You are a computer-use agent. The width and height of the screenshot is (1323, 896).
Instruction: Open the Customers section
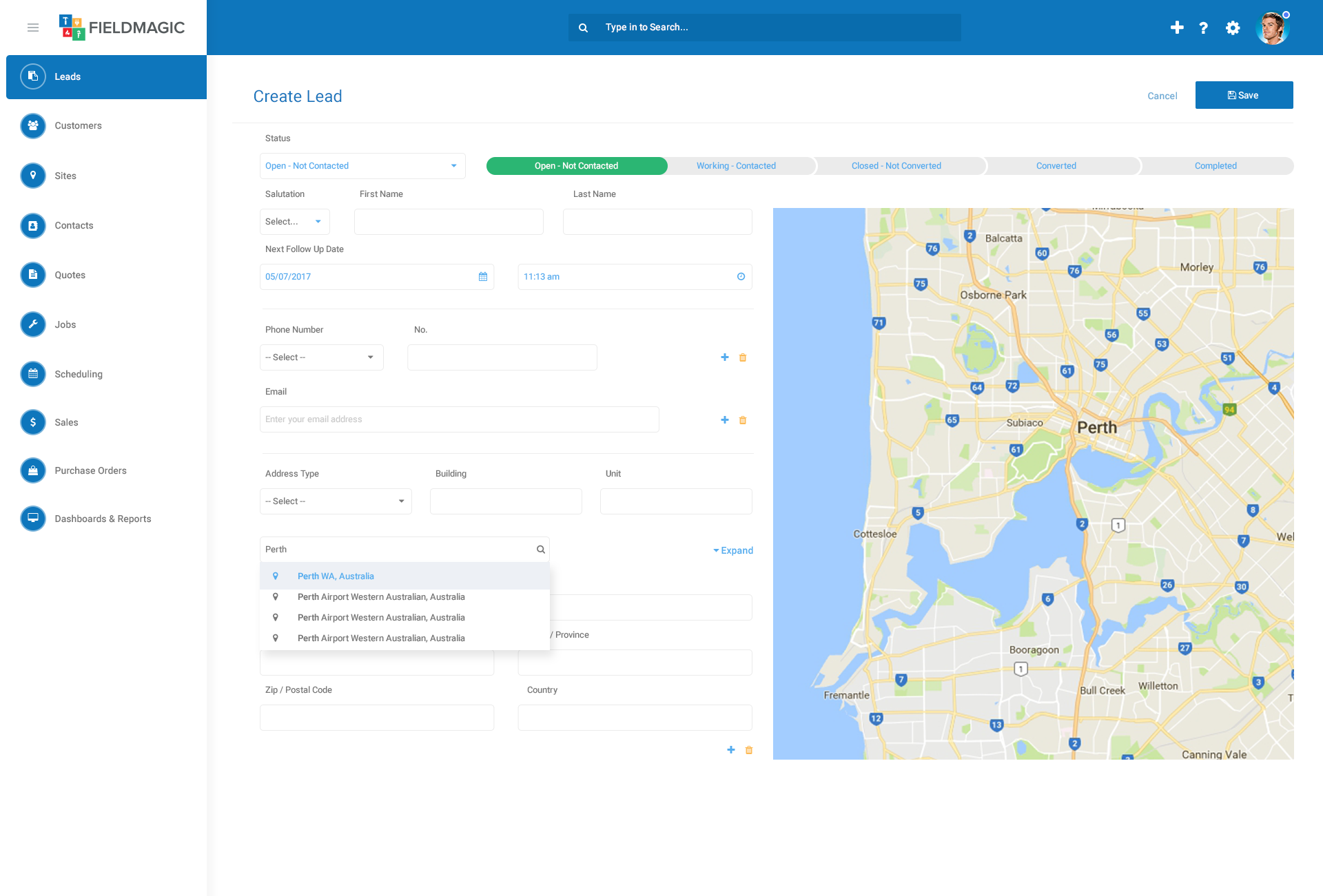tap(78, 126)
